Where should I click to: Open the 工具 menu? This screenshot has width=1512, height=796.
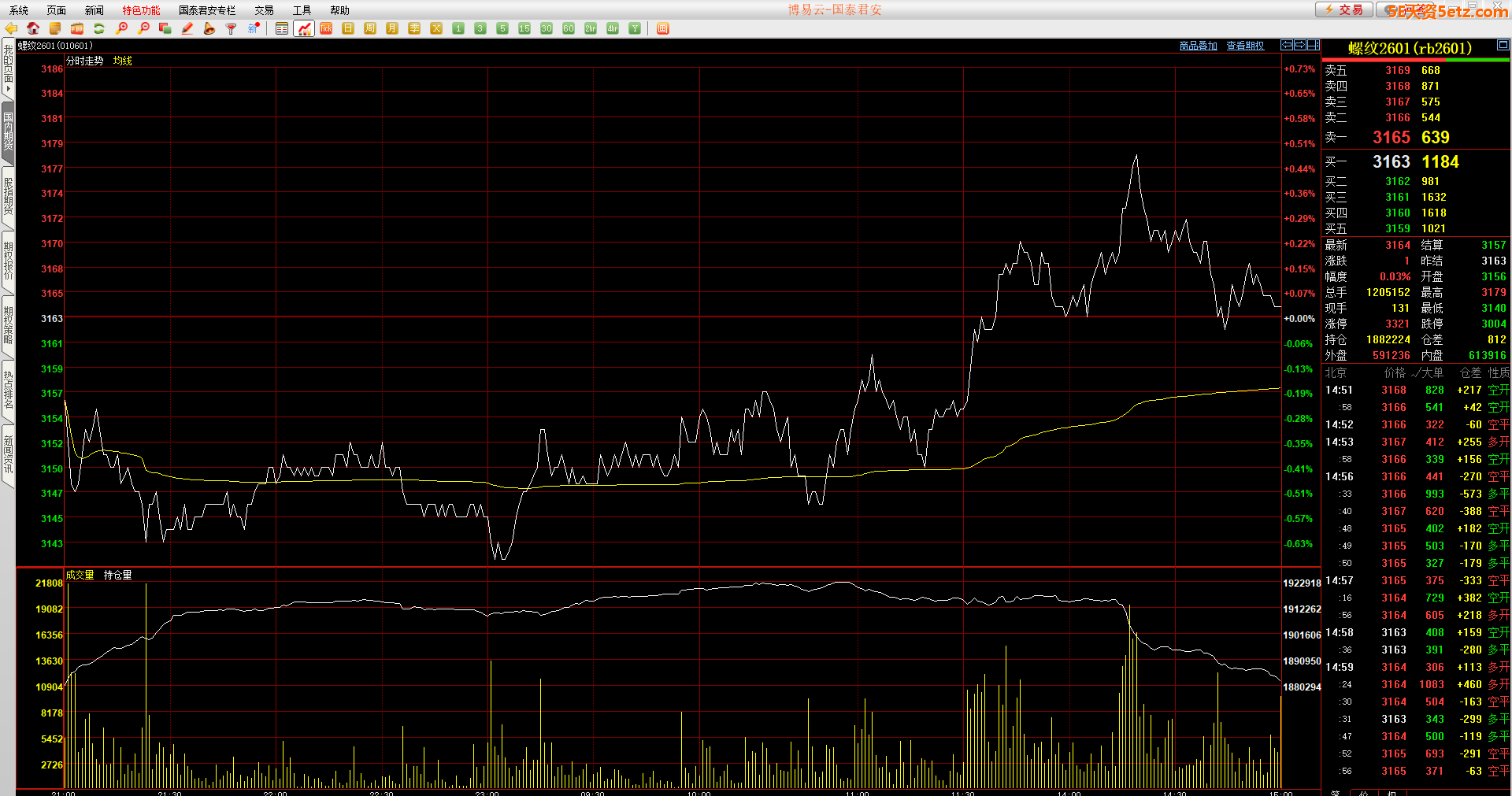tap(302, 10)
